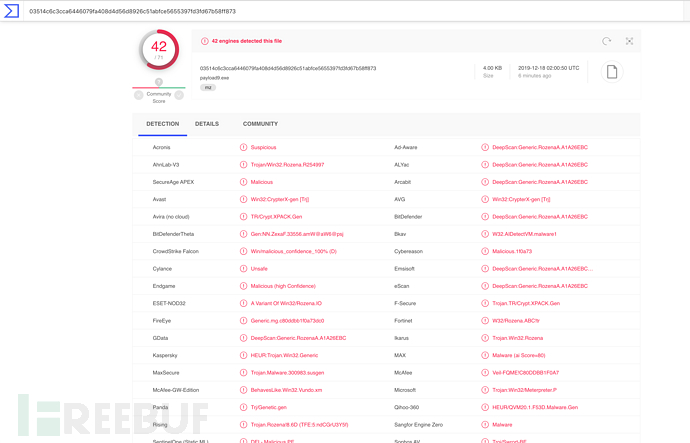690x443 pixels.
Task: Vote positive on the community score
Action: [x=179, y=95]
